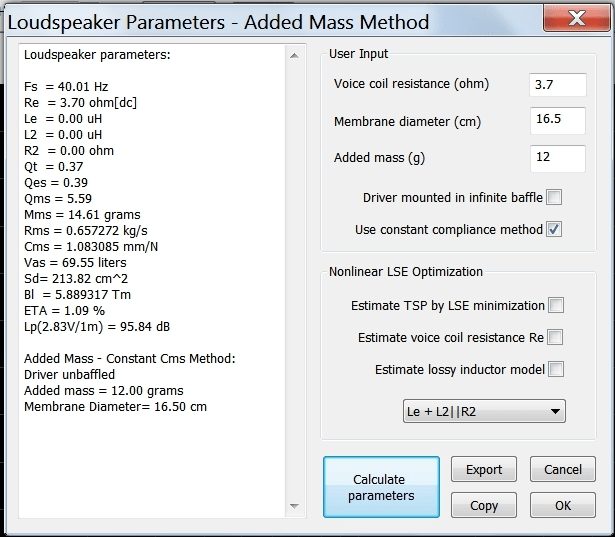Click the 'Added Mass - Constant Cms Method:' line
The image size is (615, 537).
tap(130, 359)
